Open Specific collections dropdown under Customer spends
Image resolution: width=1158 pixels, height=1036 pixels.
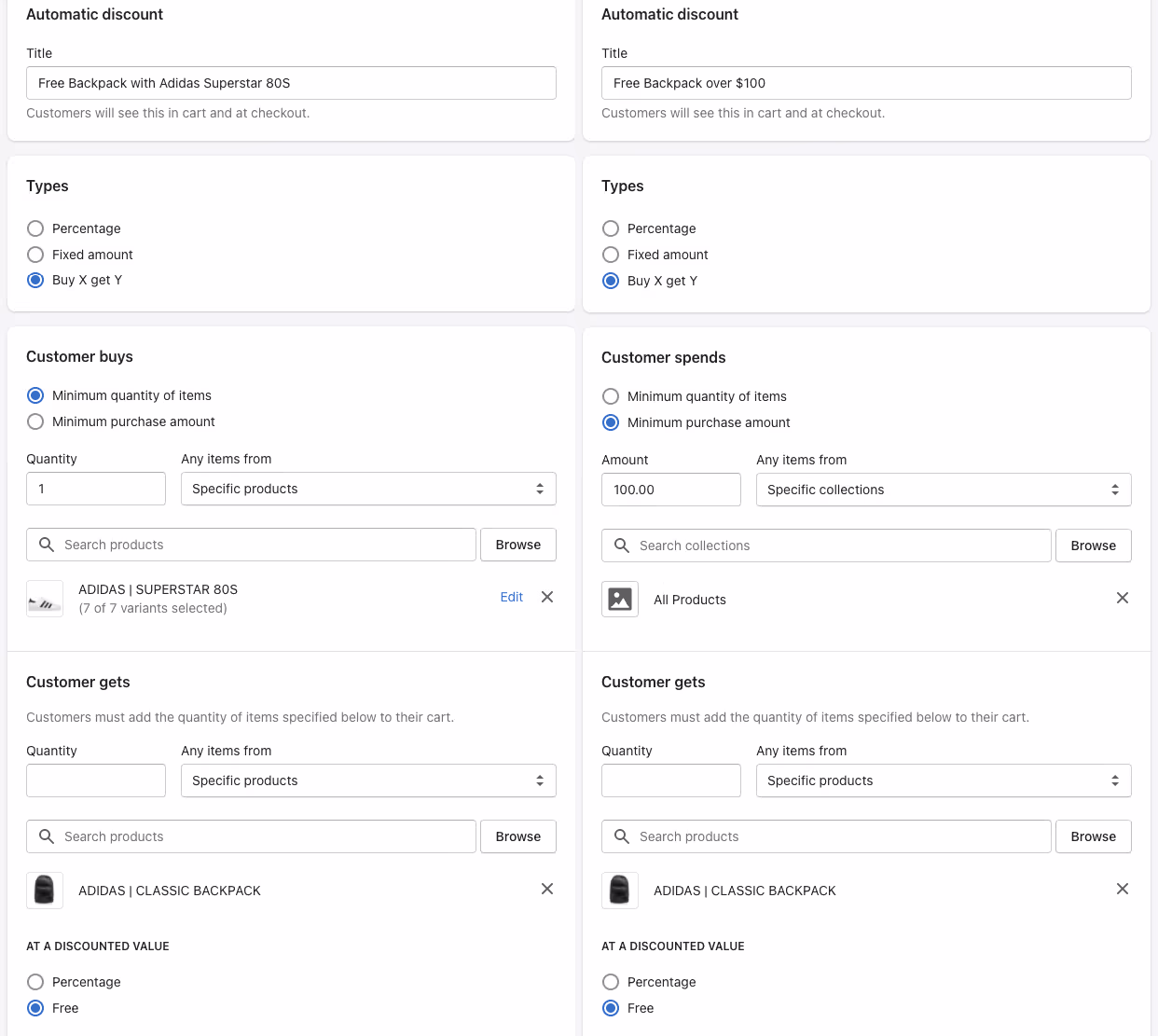944,490
